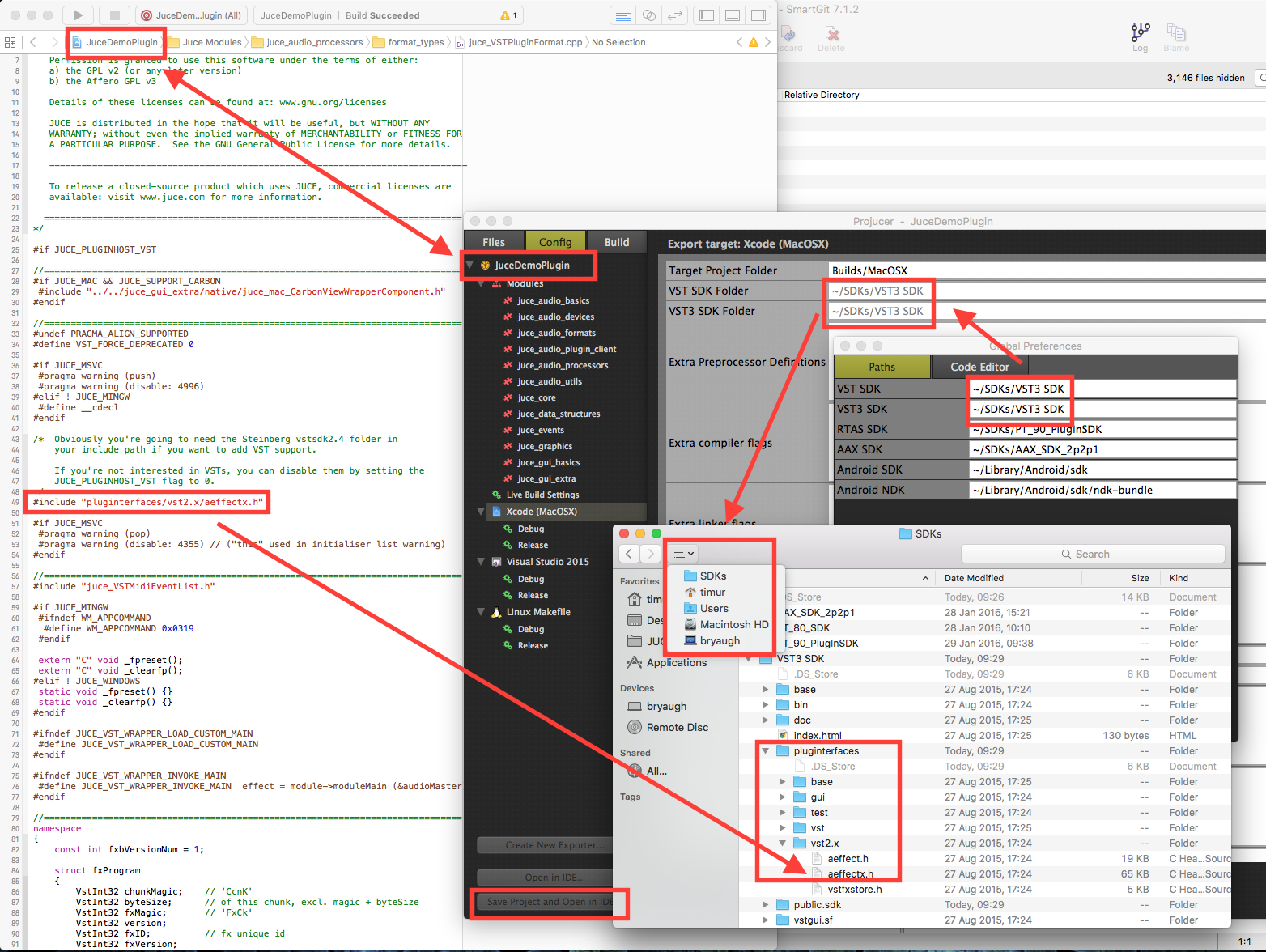The width and height of the screenshot is (1266, 952).
Task: Choose Macintosh HD from the Finder path menu
Action: click(726, 624)
